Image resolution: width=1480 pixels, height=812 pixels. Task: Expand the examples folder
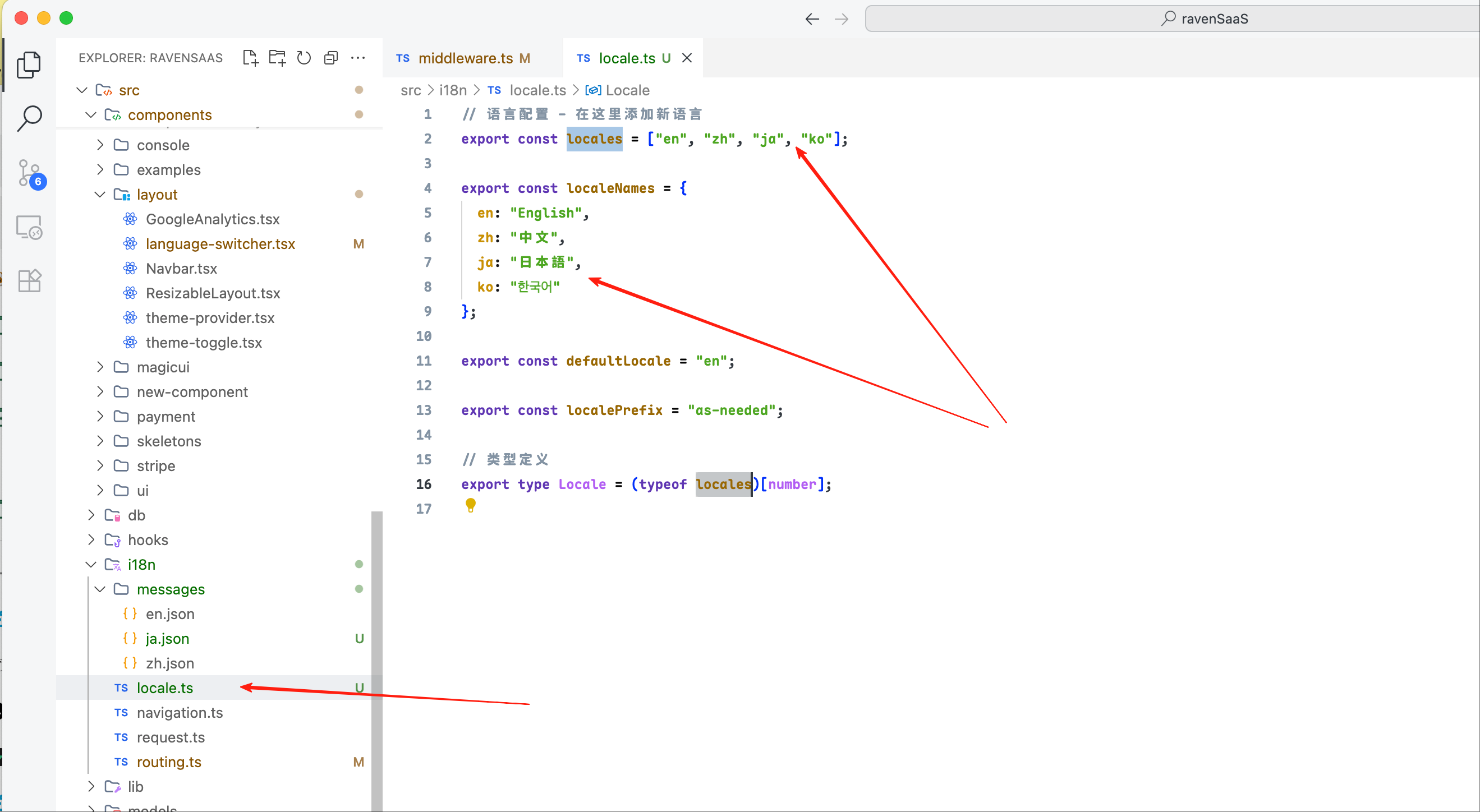click(x=100, y=169)
